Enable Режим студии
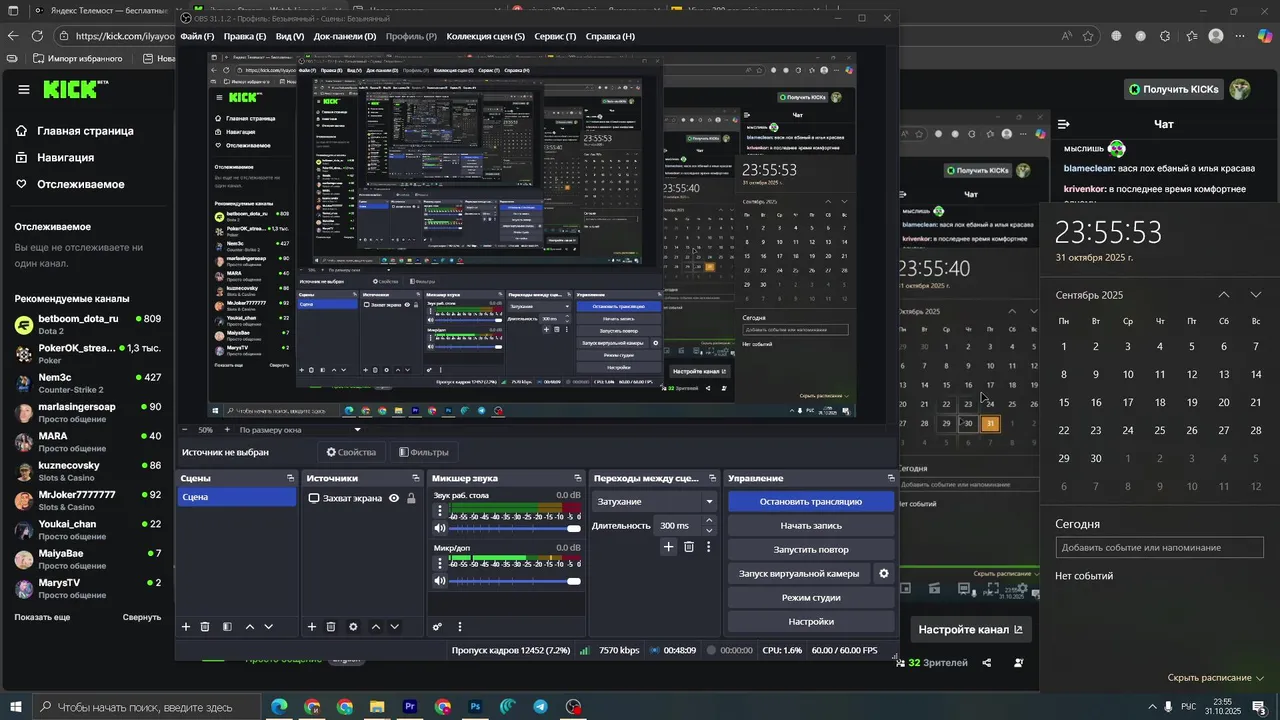Image resolution: width=1280 pixels, height=720 pixels. [x=811, y=598]
